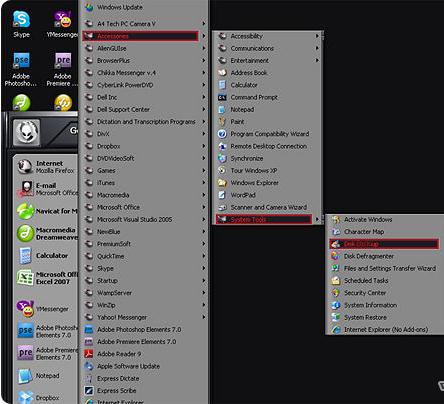Click the Paint icon in Accessories
The width and height of the screenshot is (444, 404).
222,122
